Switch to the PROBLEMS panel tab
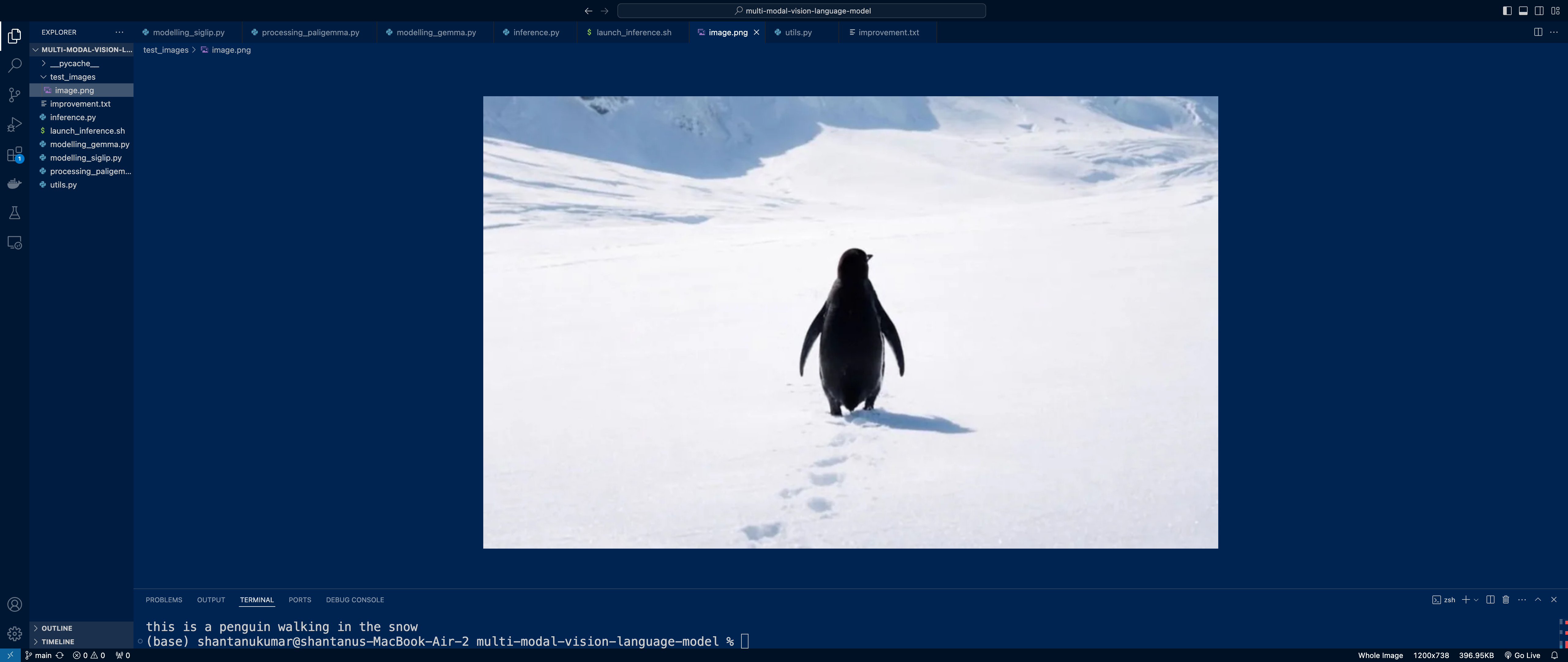 tap(164, 600)
